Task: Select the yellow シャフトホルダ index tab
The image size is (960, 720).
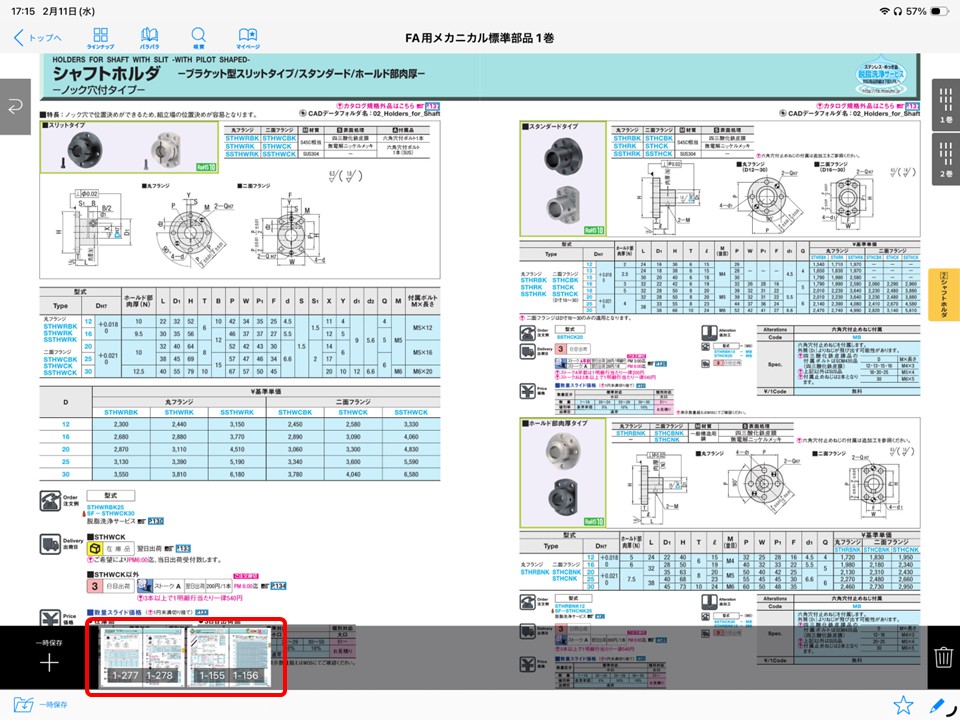Action: [945, 295]
